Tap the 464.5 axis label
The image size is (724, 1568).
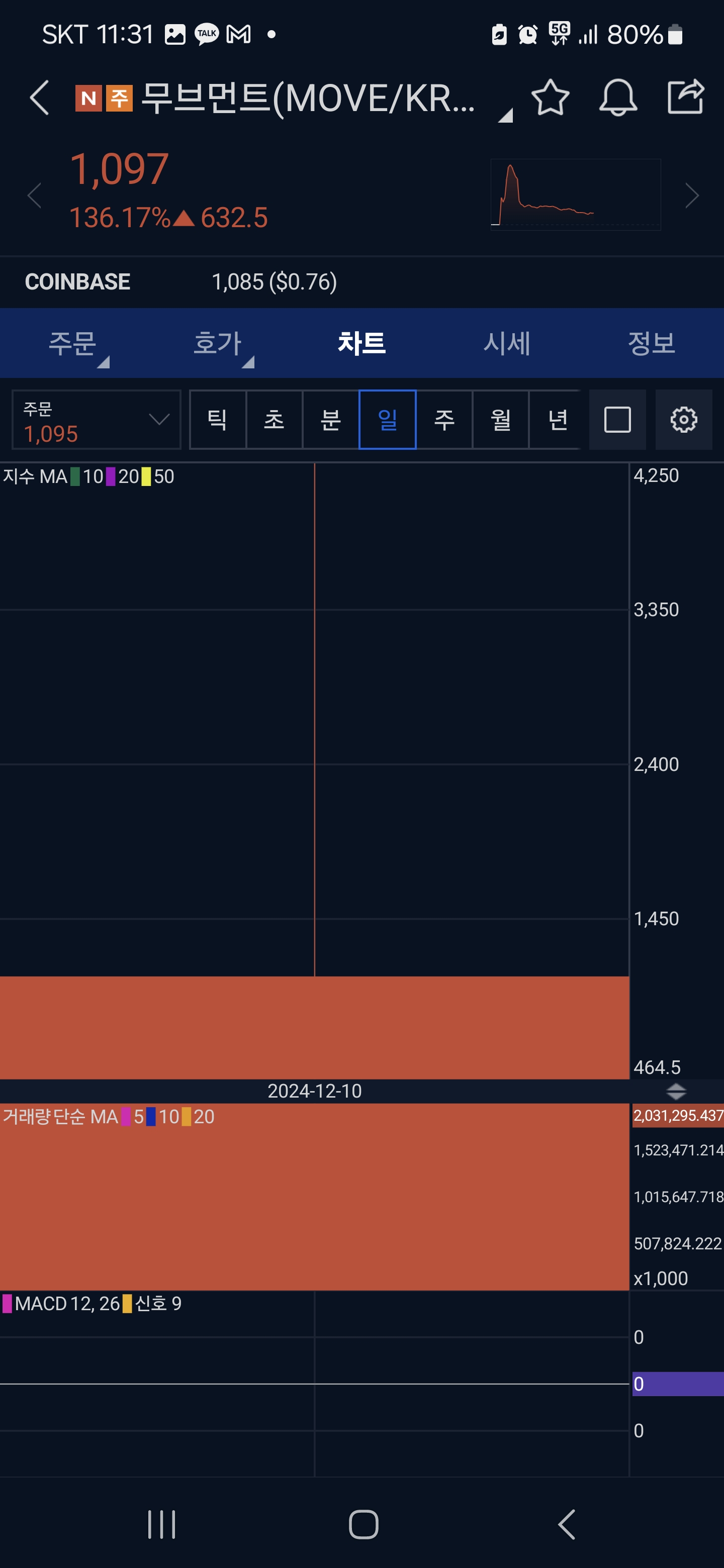click(657, 1067)
